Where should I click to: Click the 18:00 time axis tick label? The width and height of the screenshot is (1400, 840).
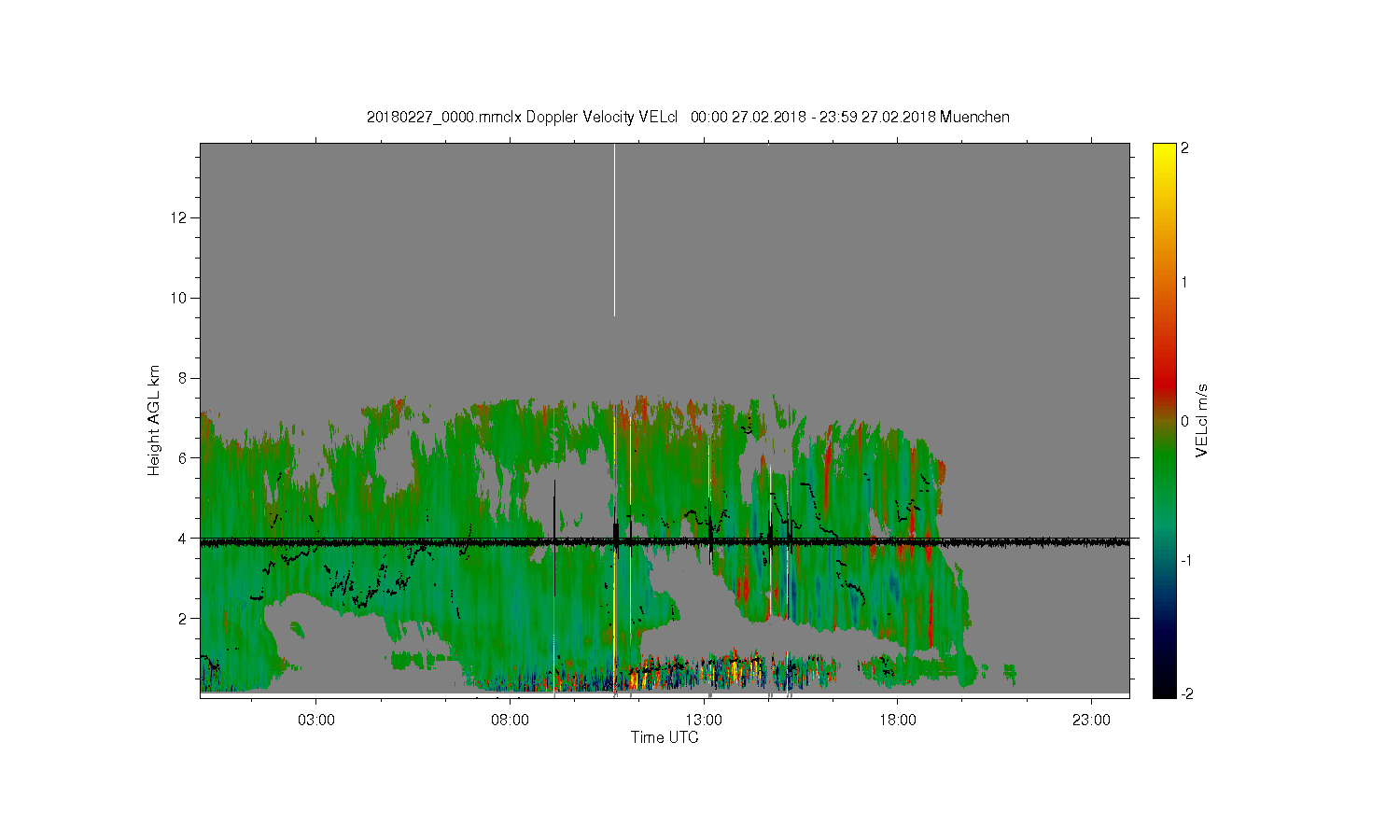coord(898,721)
